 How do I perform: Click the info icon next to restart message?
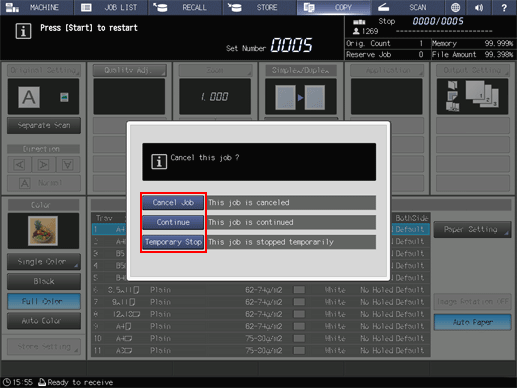pyautogui.click(x=23, y=31)
